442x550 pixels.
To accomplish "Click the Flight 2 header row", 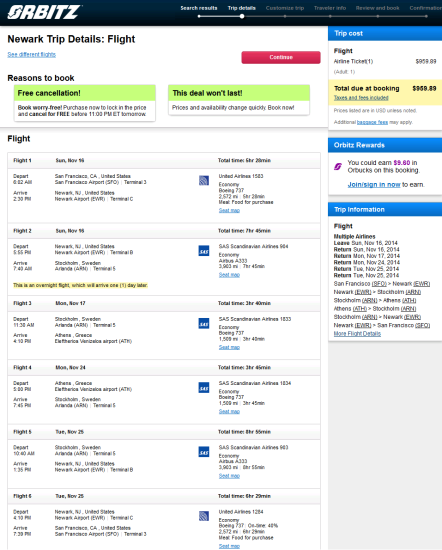I will tap(164, 231).
